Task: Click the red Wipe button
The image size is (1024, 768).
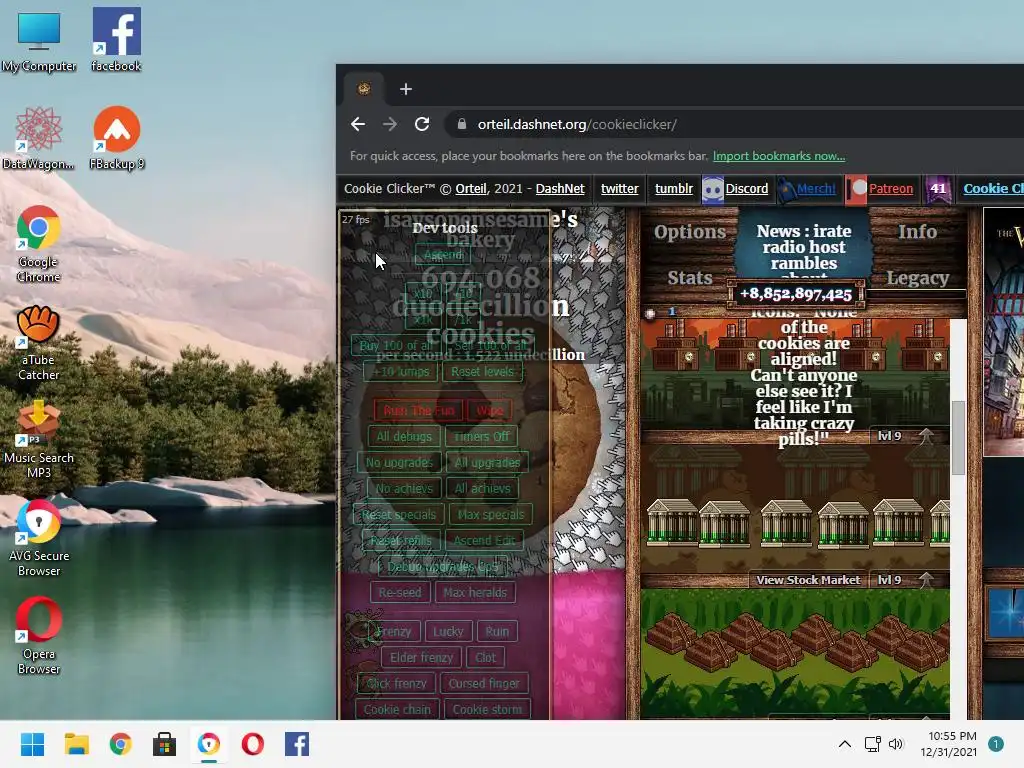Action: pyautogui.click(x=490, y=411)
